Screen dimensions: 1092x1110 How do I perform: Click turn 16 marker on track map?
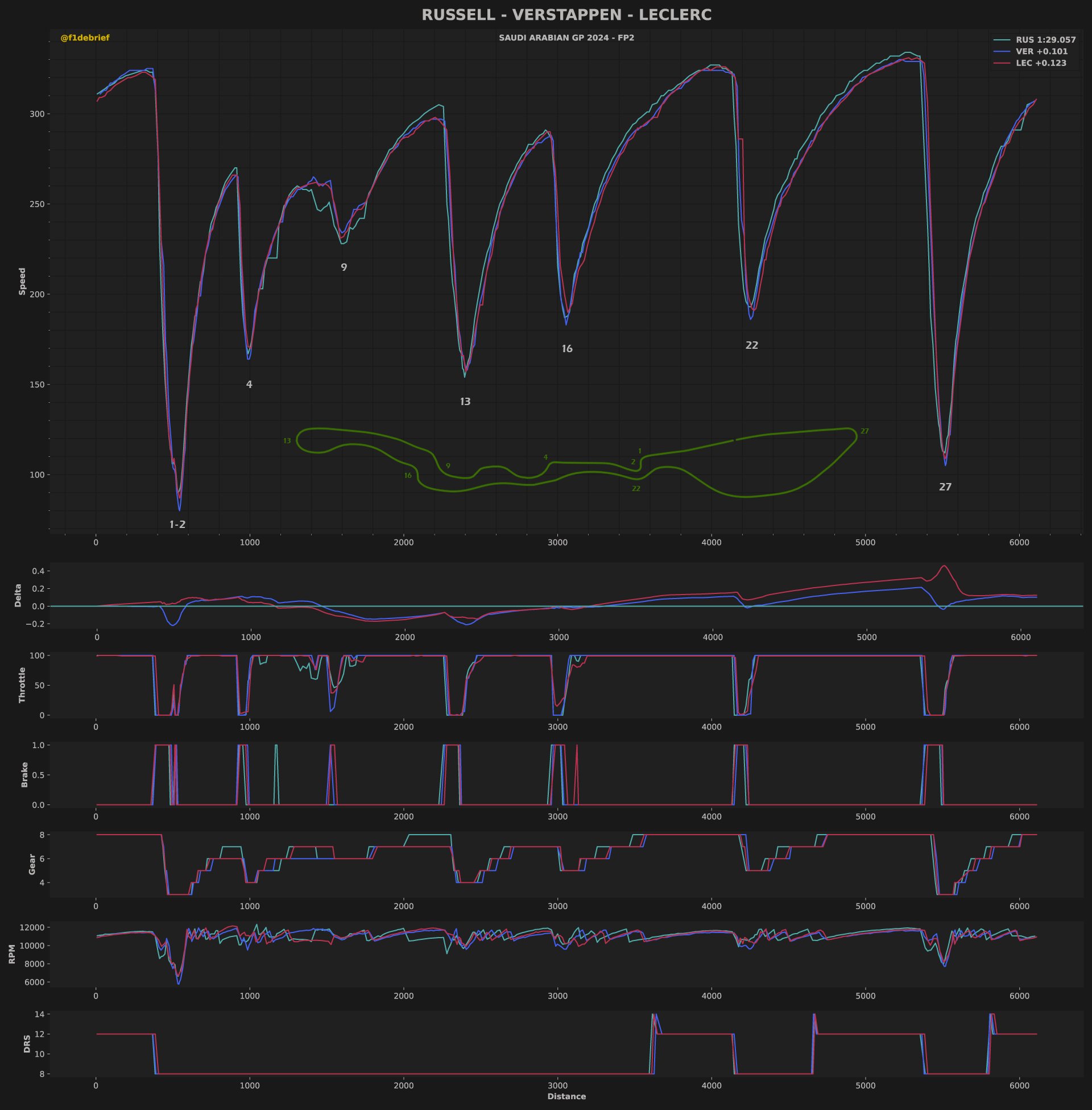(x=408, y=476)
